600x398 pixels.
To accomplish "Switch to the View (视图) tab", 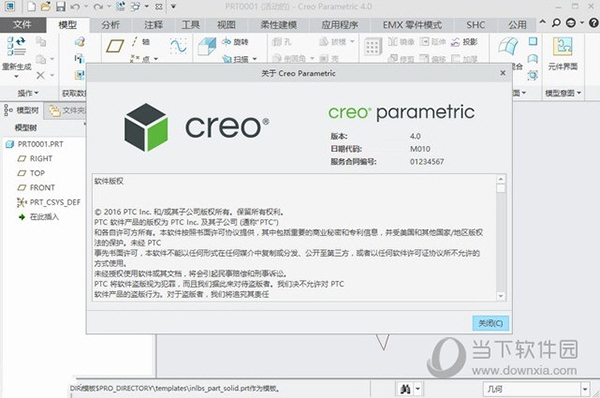I will tap(226, 25).
